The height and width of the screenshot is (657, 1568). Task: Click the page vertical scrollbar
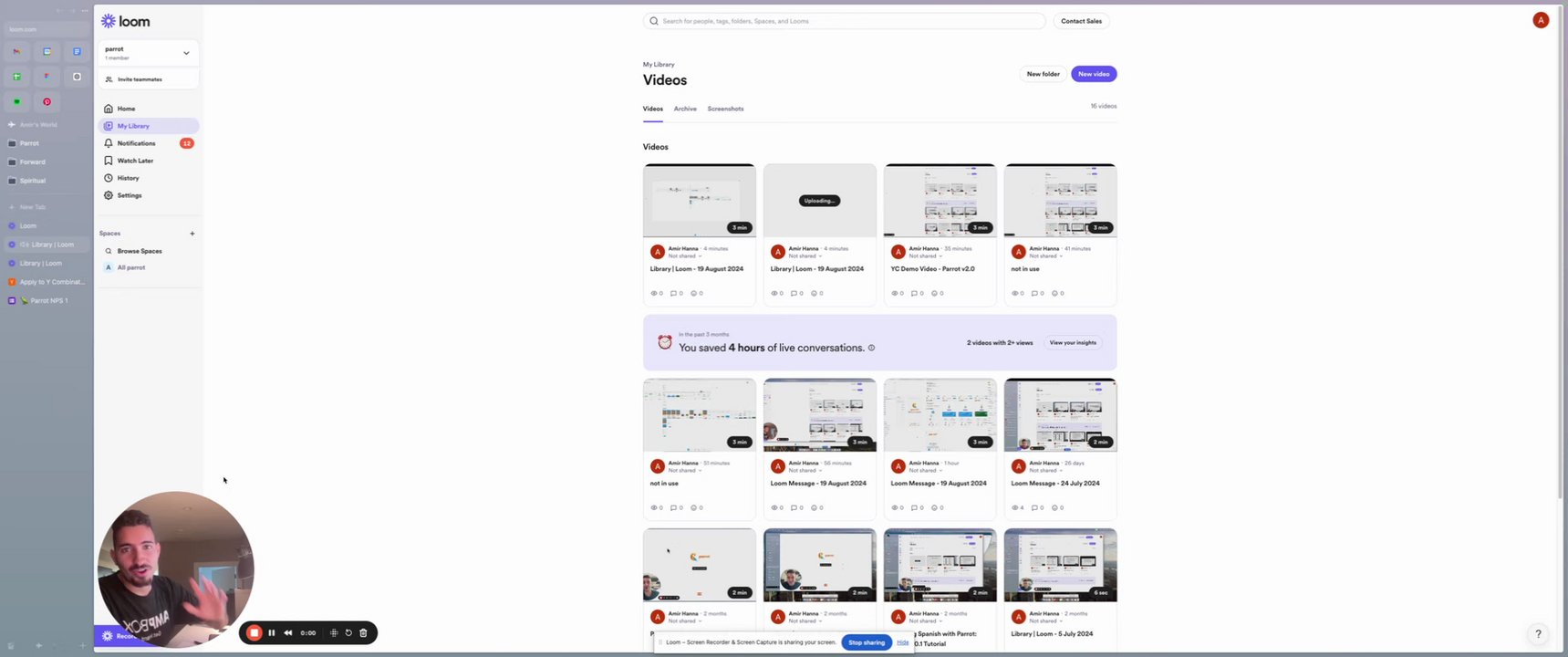pyautogui.click(x=1562, y=251)
